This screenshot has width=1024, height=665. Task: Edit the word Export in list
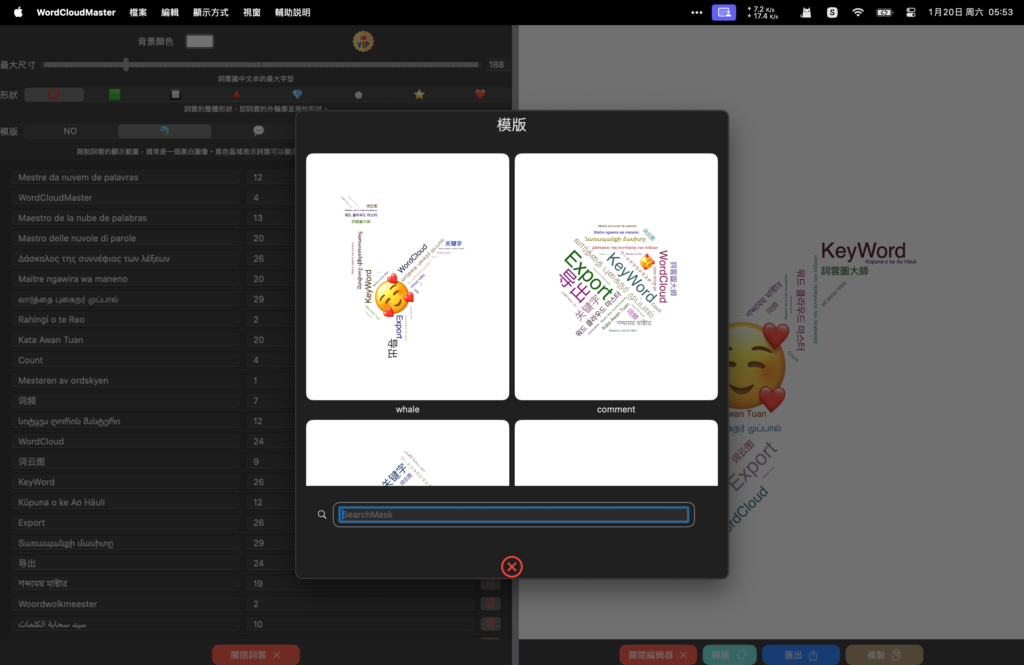pos(125,523)
